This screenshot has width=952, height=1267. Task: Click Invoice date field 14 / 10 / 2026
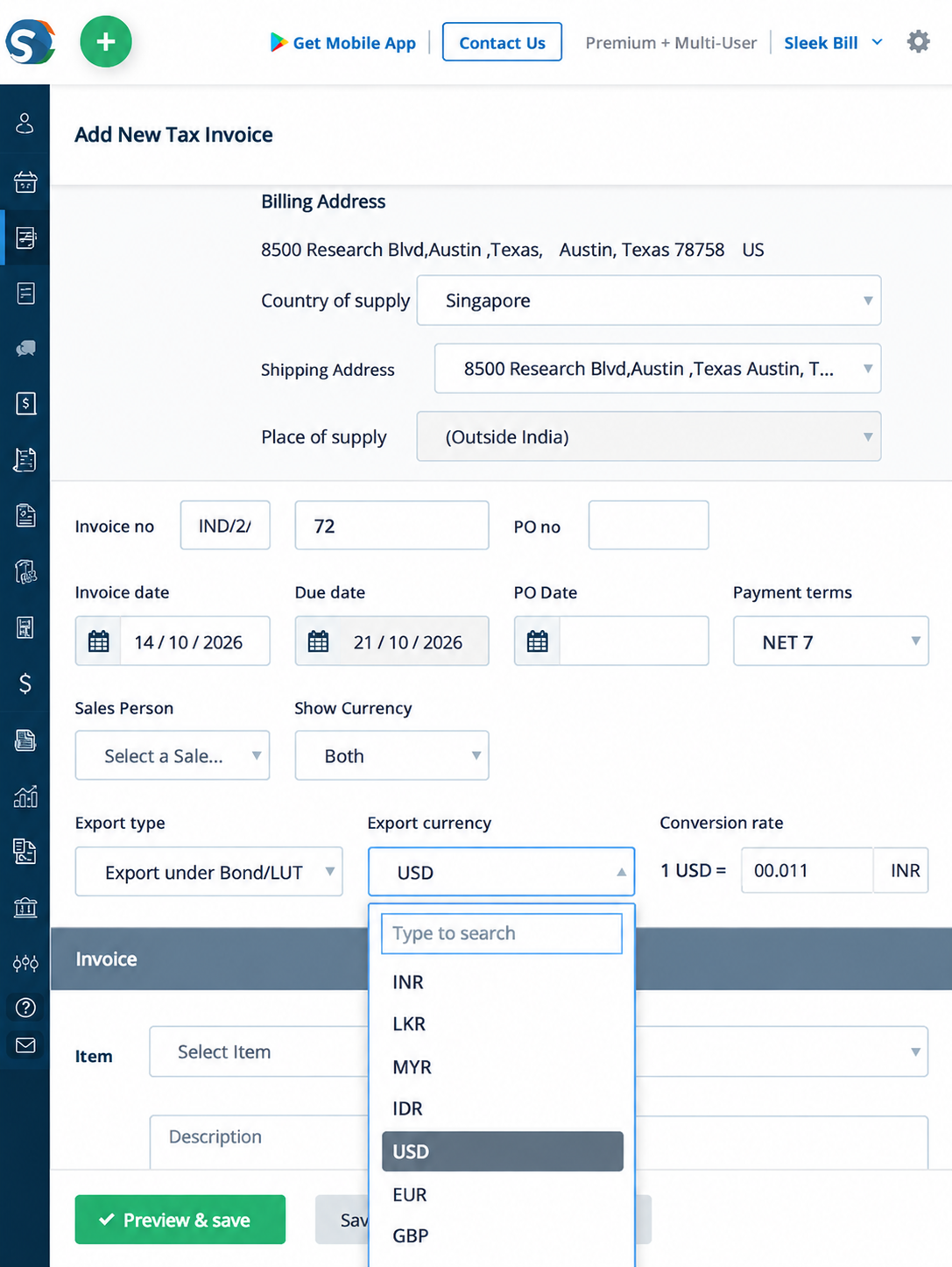[194, 642]
